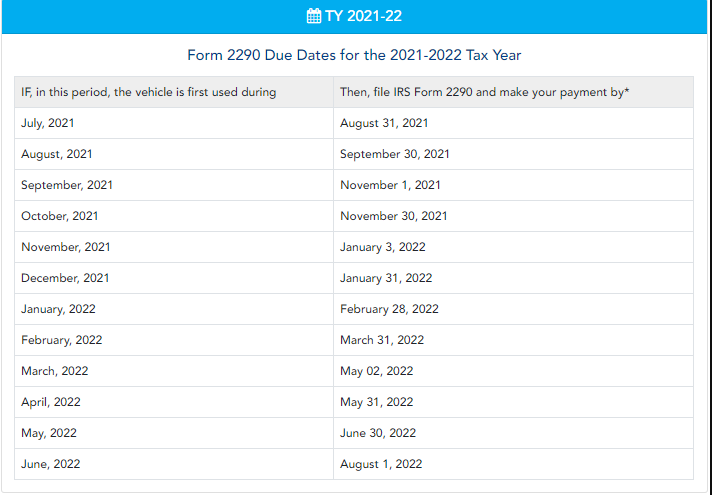The image size is (712, 495).
Task: Select the 'July, 2021' cell
Action: point(174,123)
